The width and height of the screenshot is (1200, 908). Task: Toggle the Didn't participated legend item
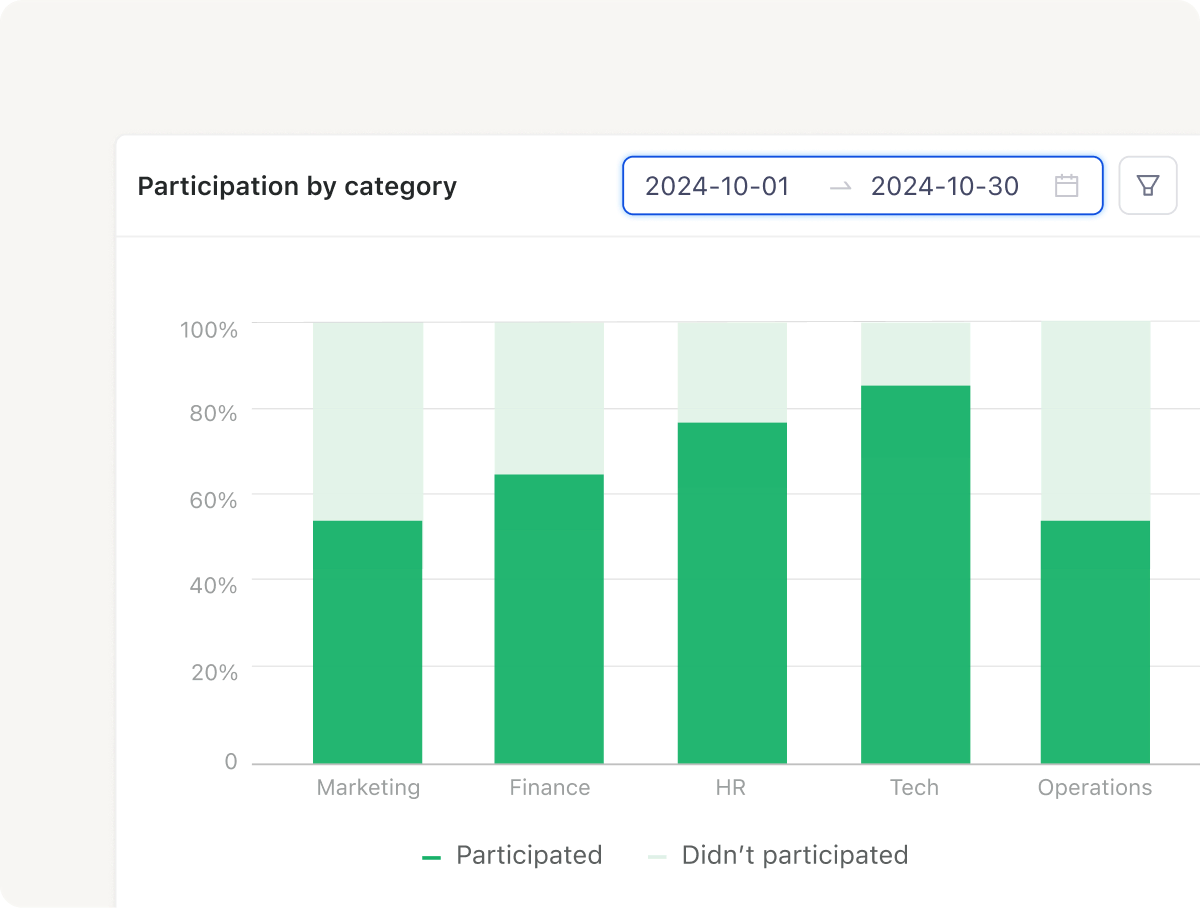pos(778,856)
